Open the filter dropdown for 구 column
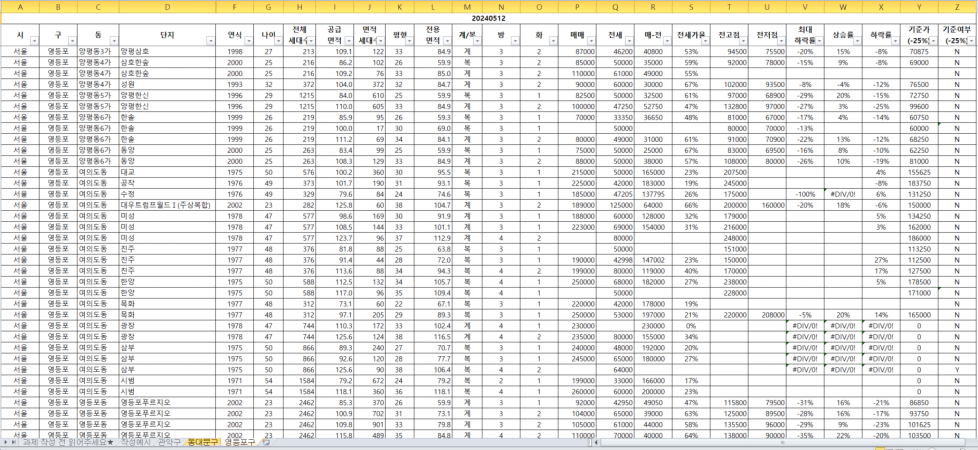The width and height of the screenshot is (978, 450). pyautogui.click(x=71, y=41)
